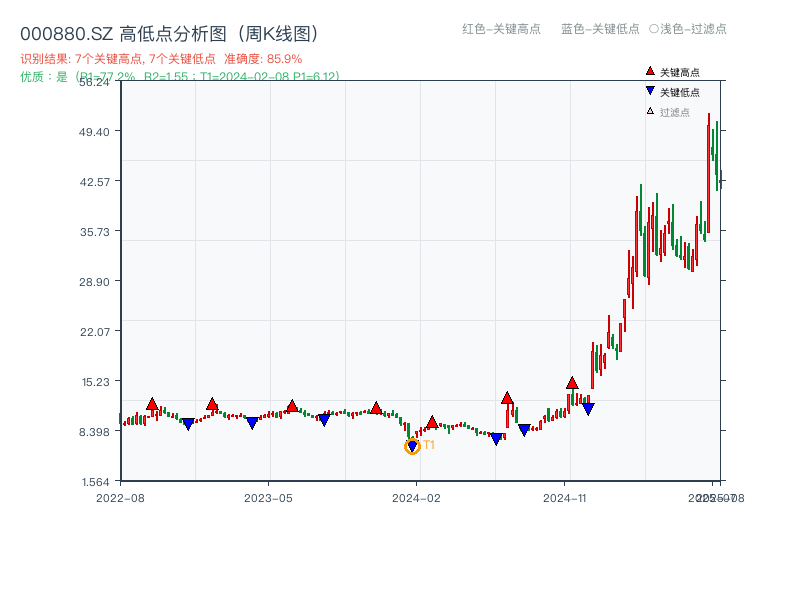Select the fifth blue key-low triangle from the left
This screenshot has height=600, width=800.
[496, 439]
